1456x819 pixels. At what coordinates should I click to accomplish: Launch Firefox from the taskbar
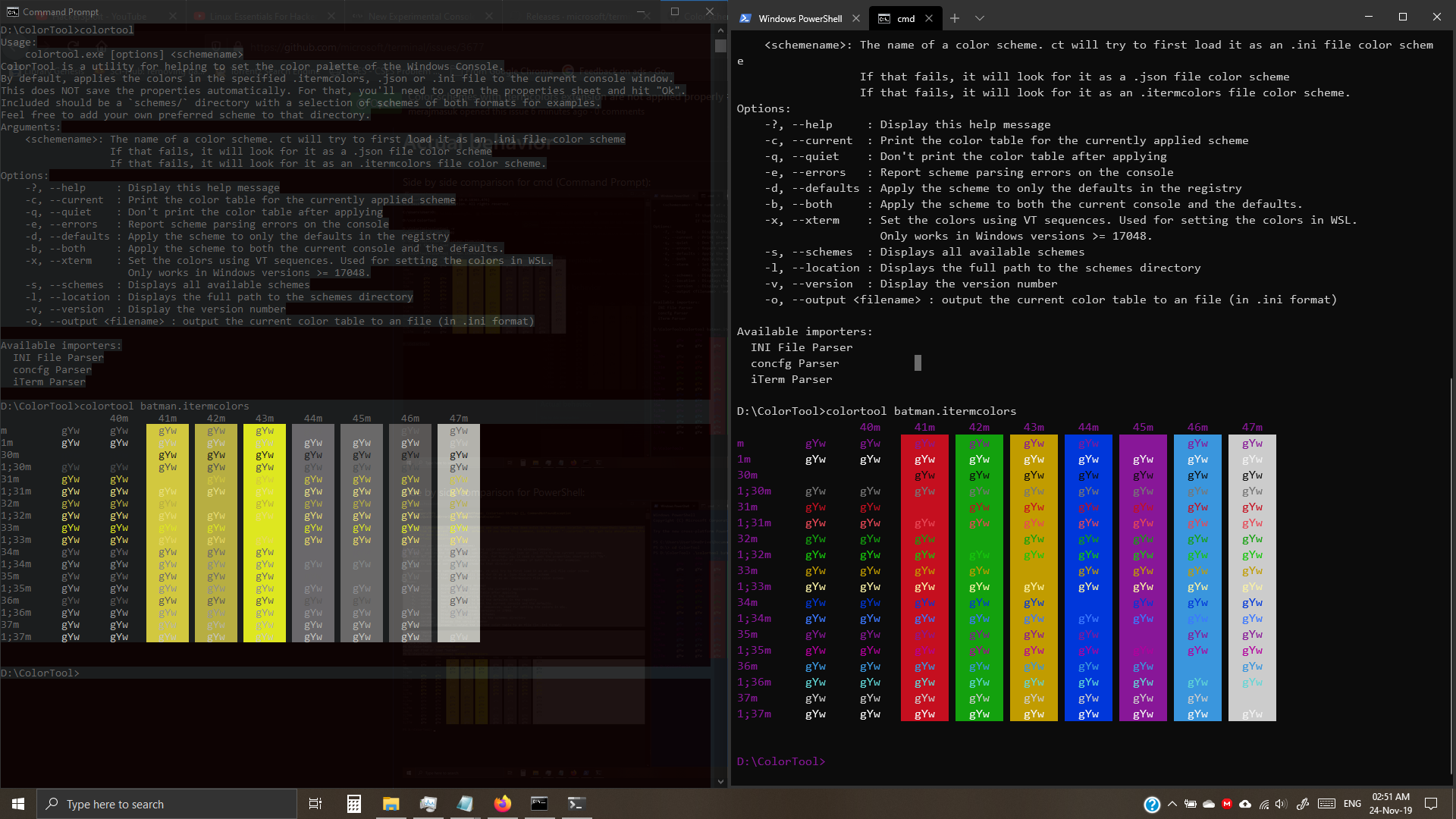(502, 804)
